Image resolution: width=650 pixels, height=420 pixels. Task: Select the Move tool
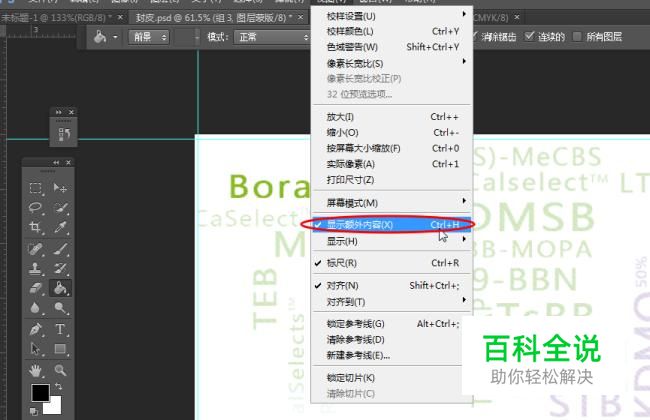[x=60, y=188]
